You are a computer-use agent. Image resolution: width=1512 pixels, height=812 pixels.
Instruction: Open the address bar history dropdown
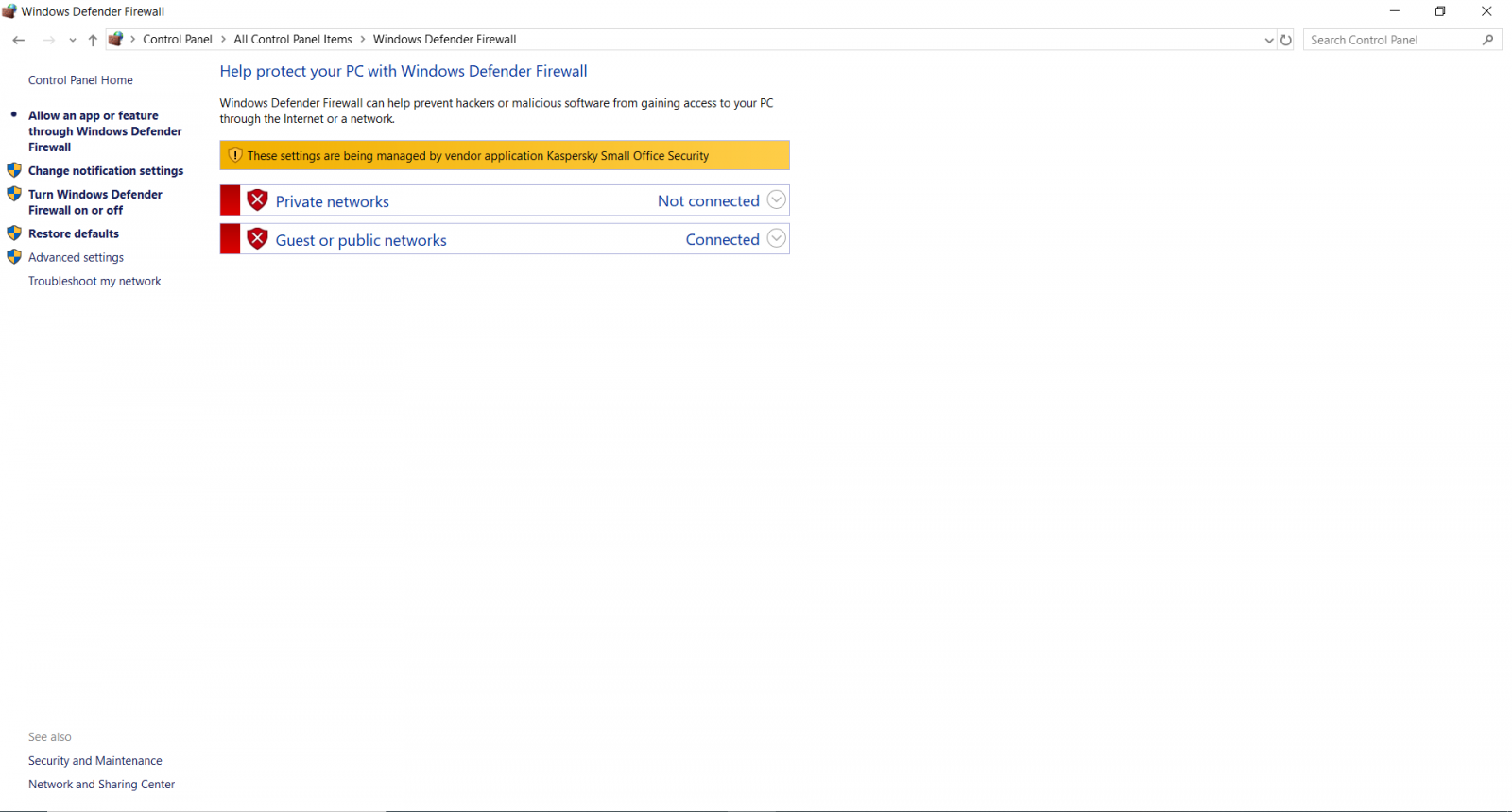(x=1269, y=40)
